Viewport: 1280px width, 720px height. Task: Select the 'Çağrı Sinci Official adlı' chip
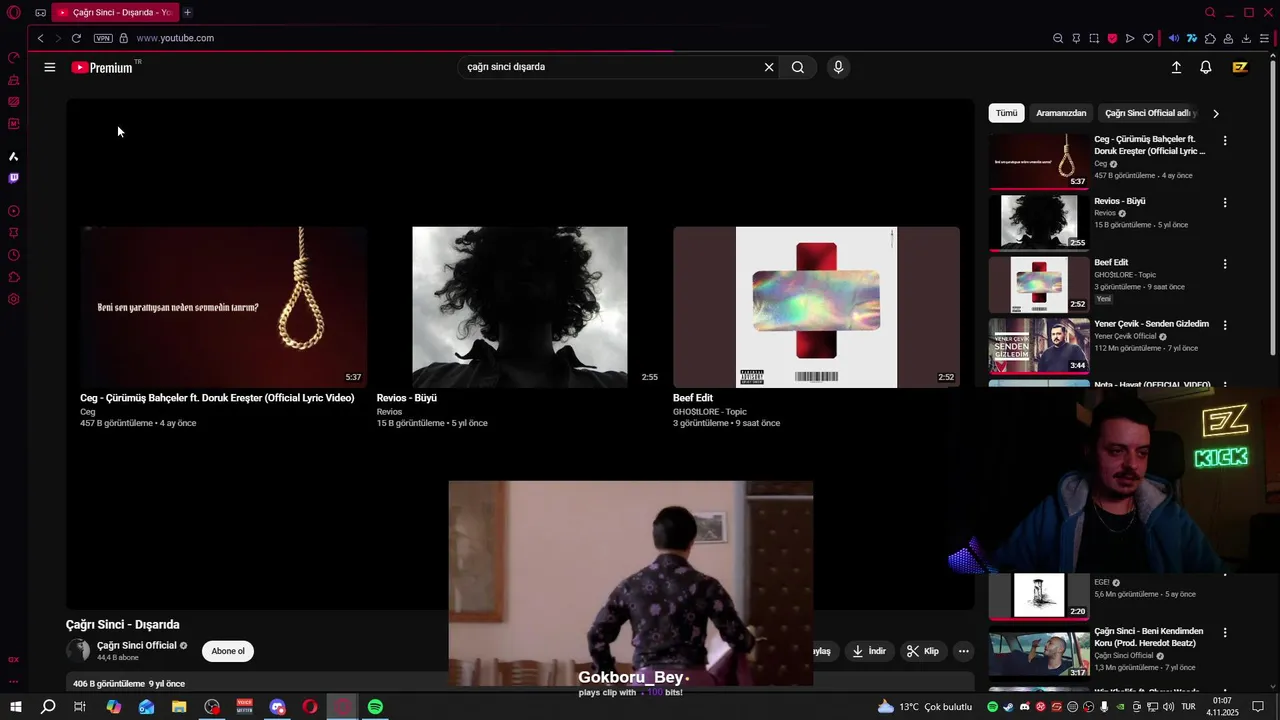click(1150, 113)
